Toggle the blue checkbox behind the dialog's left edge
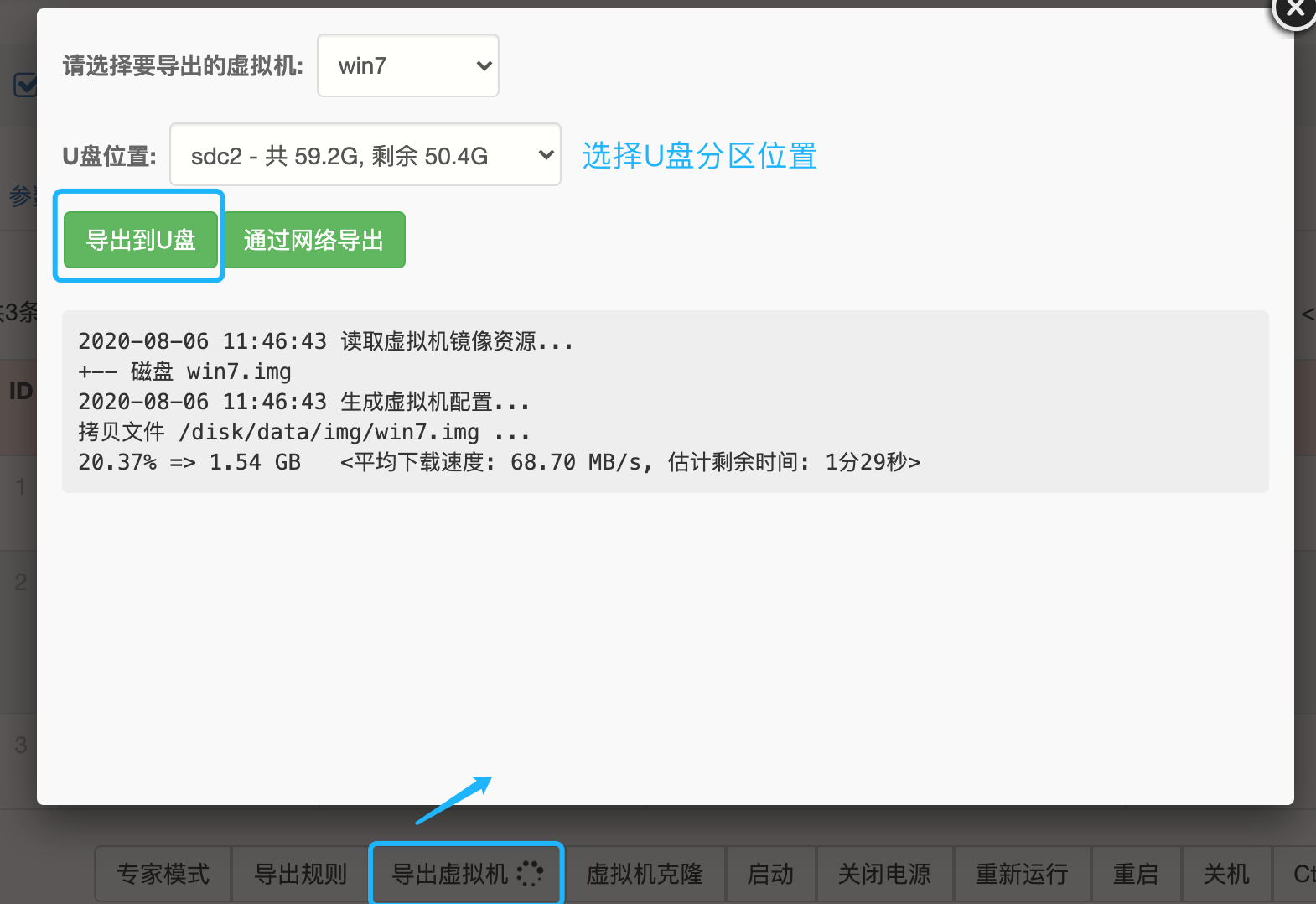Viewport: 1316px width, 904px height. coord(24,85)
